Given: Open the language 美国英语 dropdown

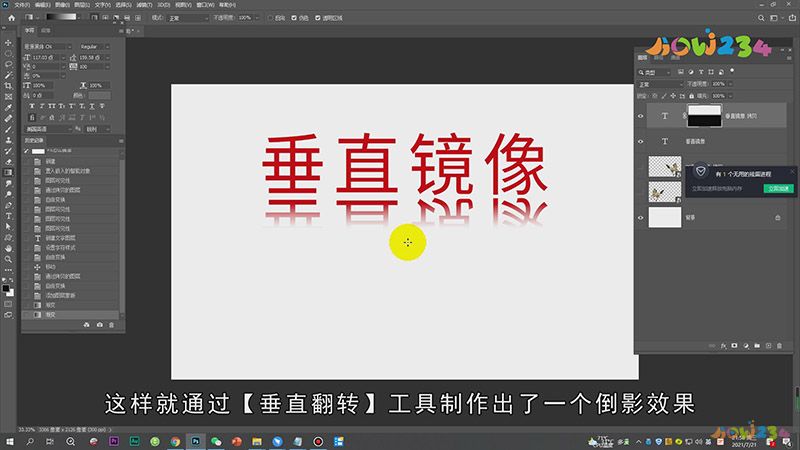Looking at the screenshot, I should (48, 129).
